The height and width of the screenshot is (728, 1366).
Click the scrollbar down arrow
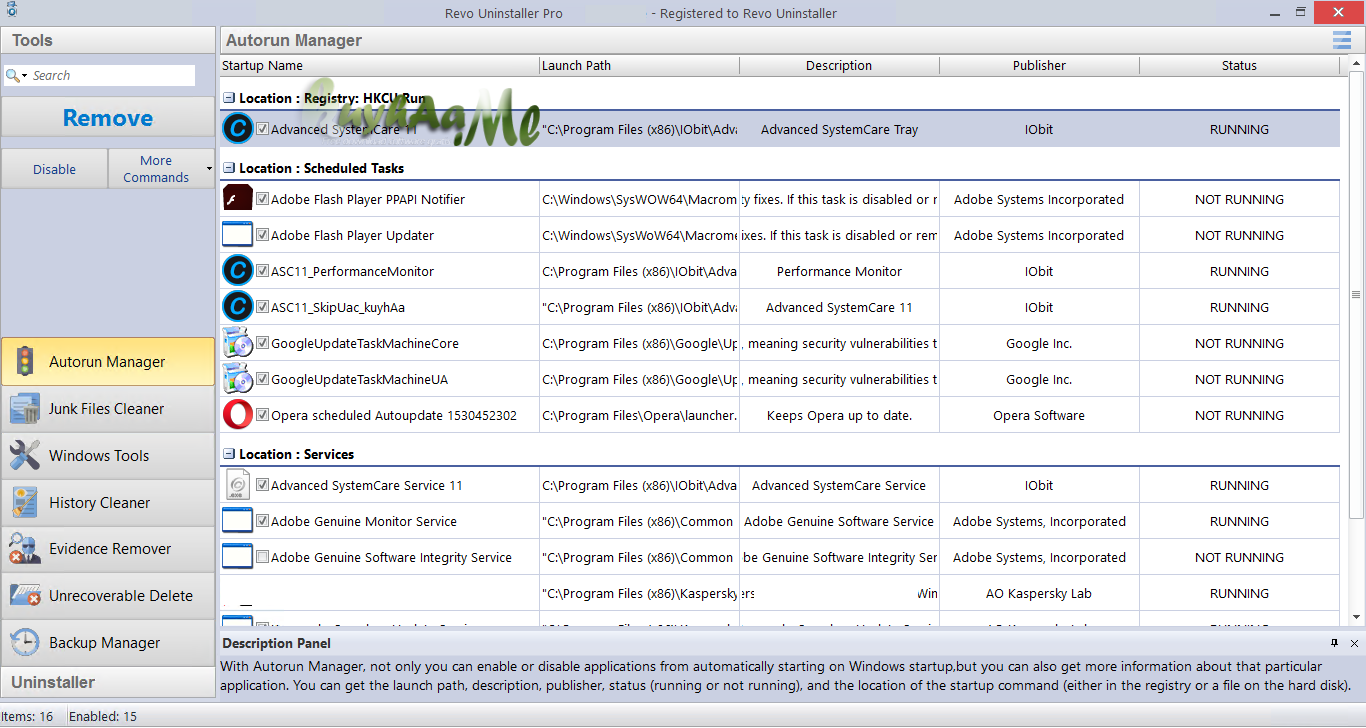pyautogui.click(x=1356, y=617)
